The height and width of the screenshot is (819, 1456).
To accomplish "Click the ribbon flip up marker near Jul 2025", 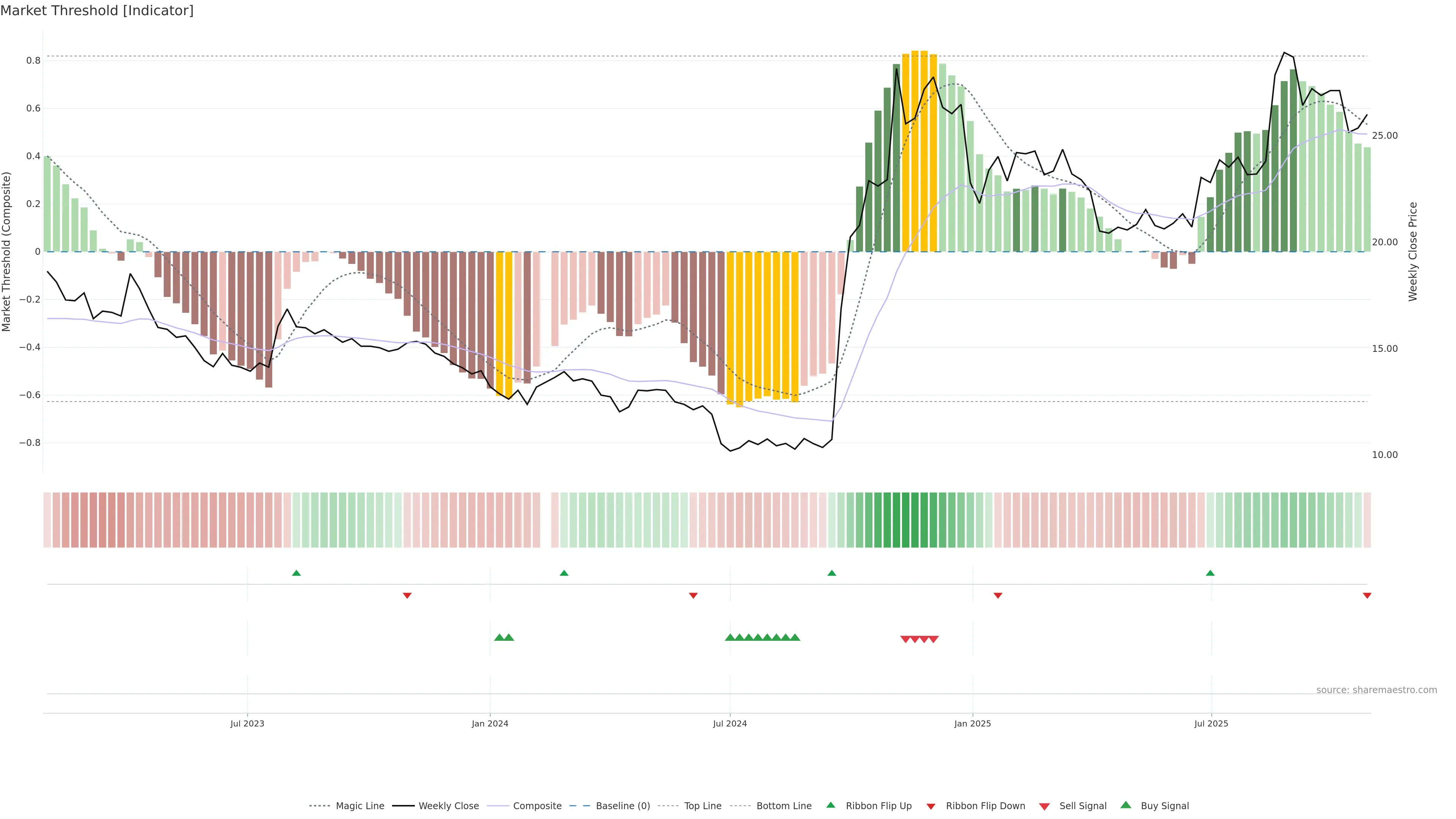I will click(x=1210, y=573).
